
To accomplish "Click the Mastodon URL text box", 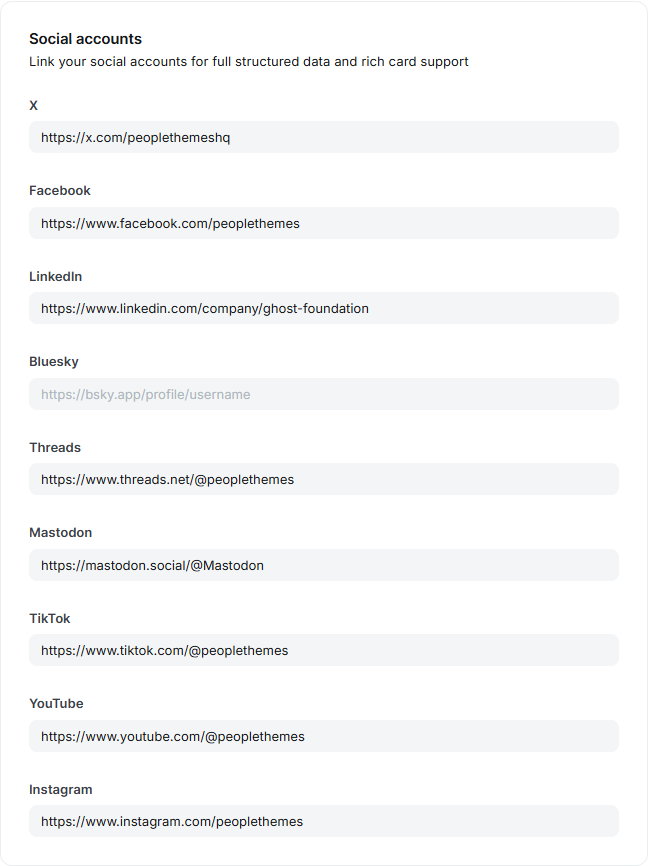I will tap(324, 565).
